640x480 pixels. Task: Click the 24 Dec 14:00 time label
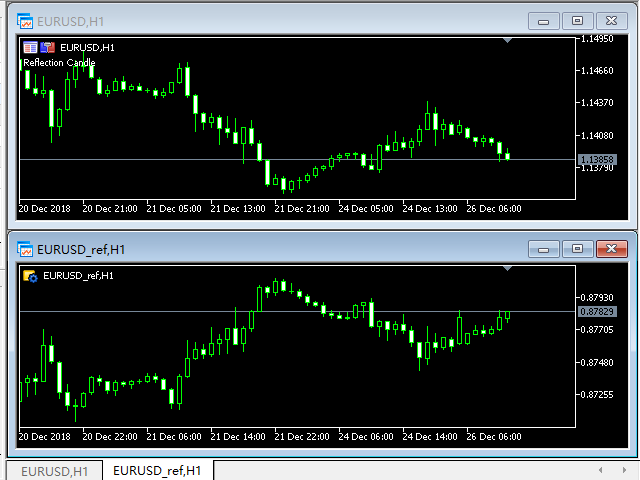(x=430, y=437)
